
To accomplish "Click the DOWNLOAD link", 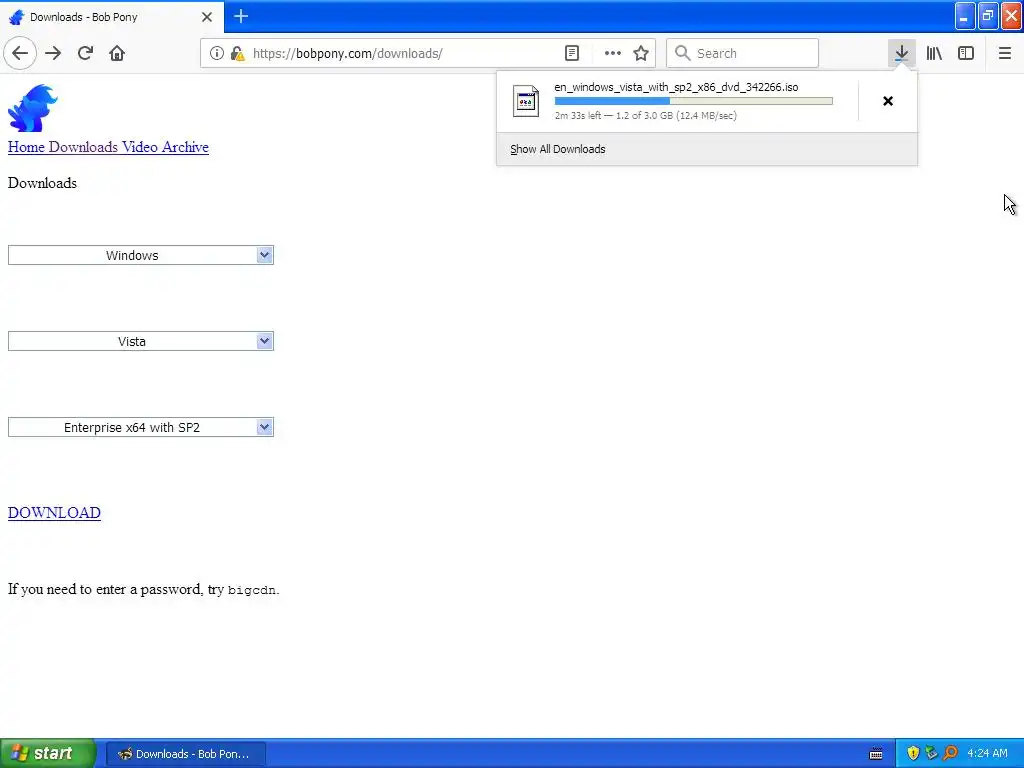I will coord(54,513).
